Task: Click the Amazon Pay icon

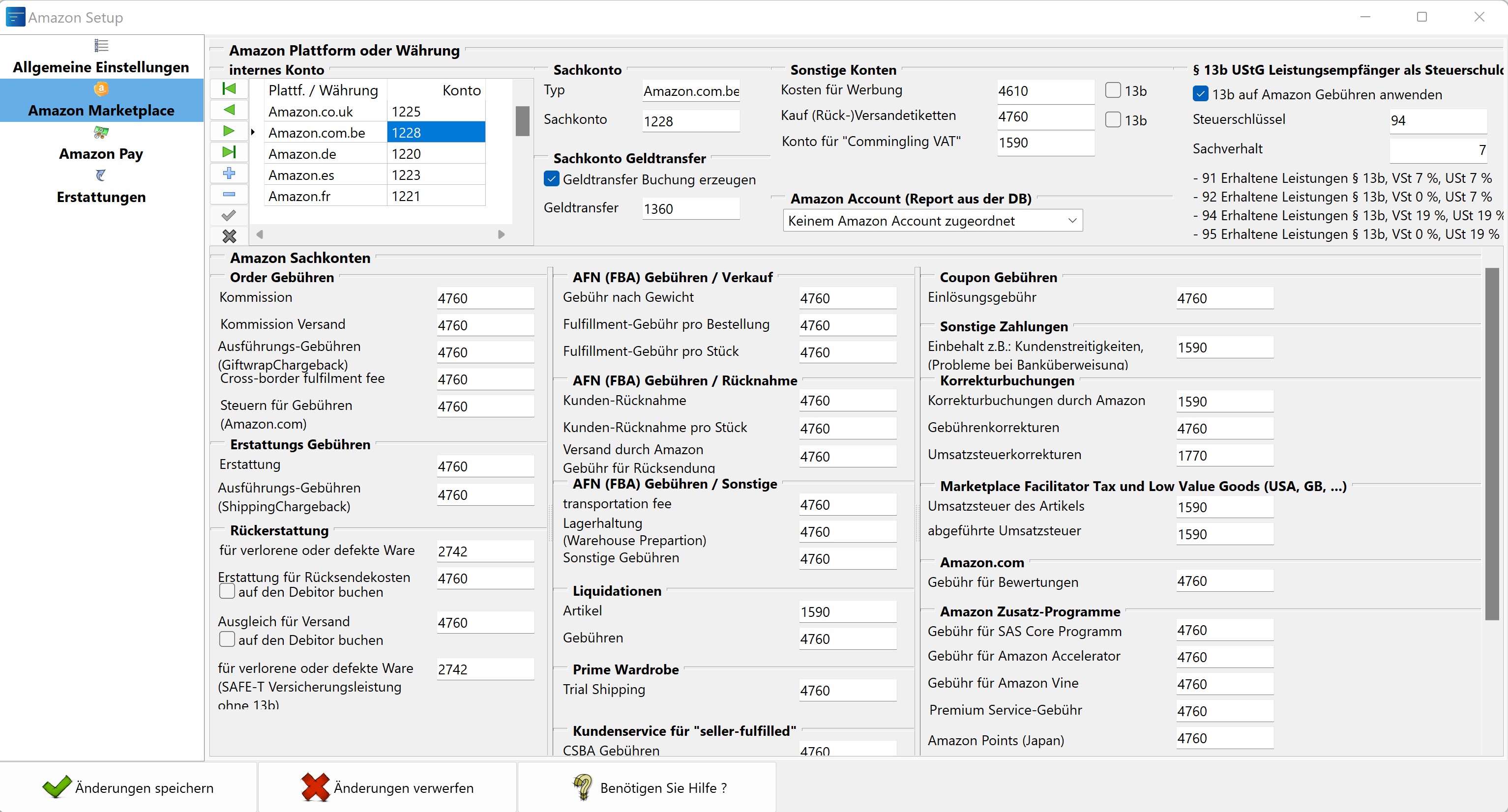Action: (101, 132)
